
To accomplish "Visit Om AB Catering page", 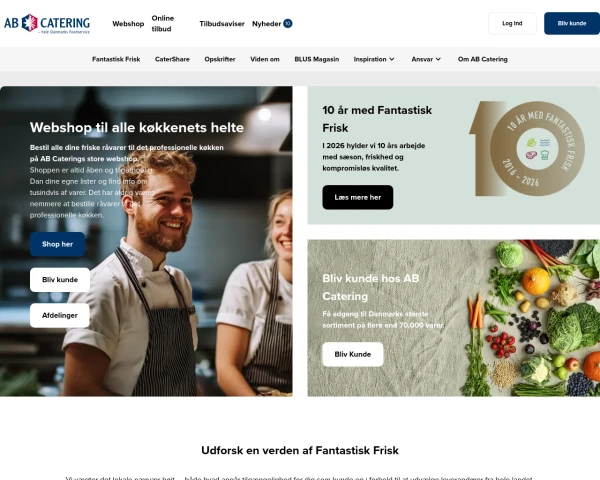I will click(x=483, y=59).
